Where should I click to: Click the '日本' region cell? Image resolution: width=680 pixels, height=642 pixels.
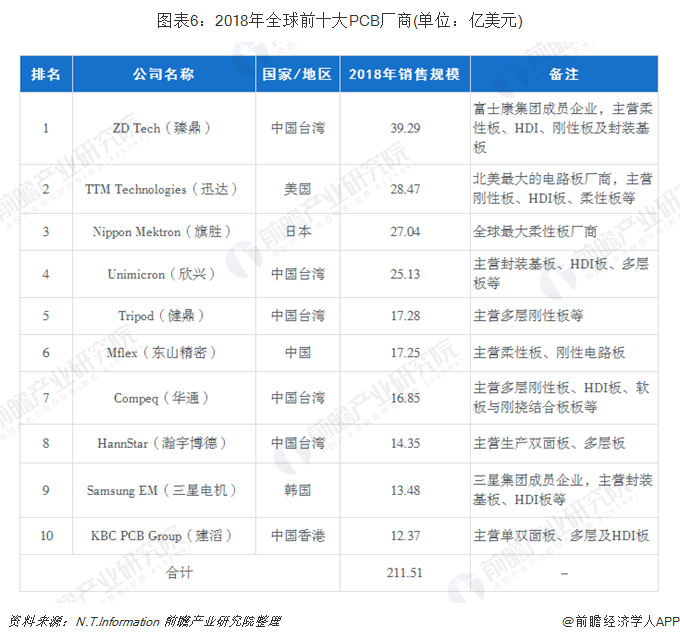[x=298, y=232]
